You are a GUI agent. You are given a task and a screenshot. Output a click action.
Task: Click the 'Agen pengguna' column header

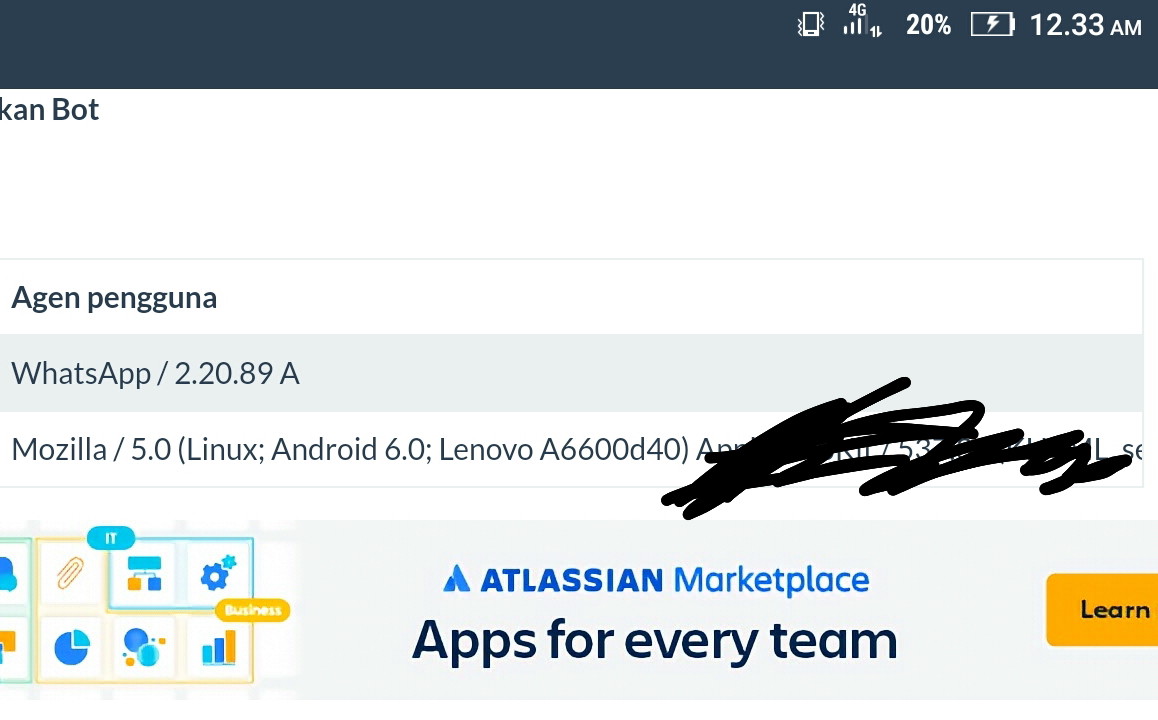point(114,298)
